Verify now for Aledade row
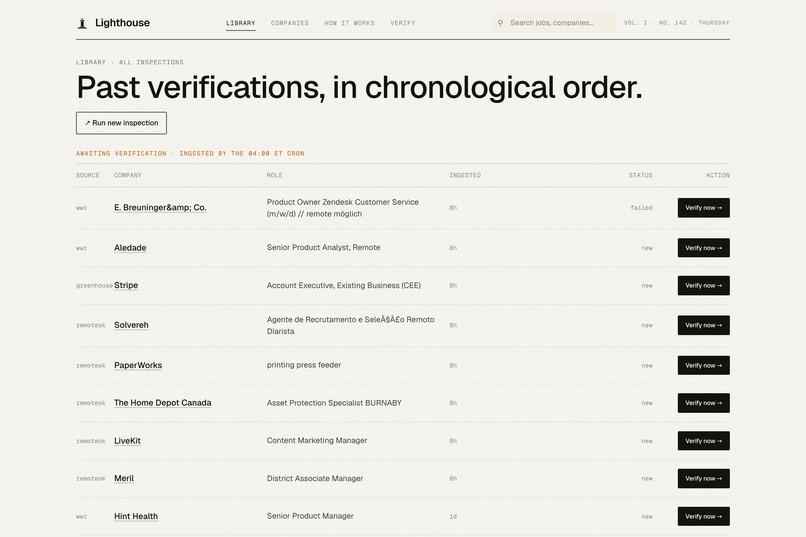806x537 pixels. tap(704, 248)
